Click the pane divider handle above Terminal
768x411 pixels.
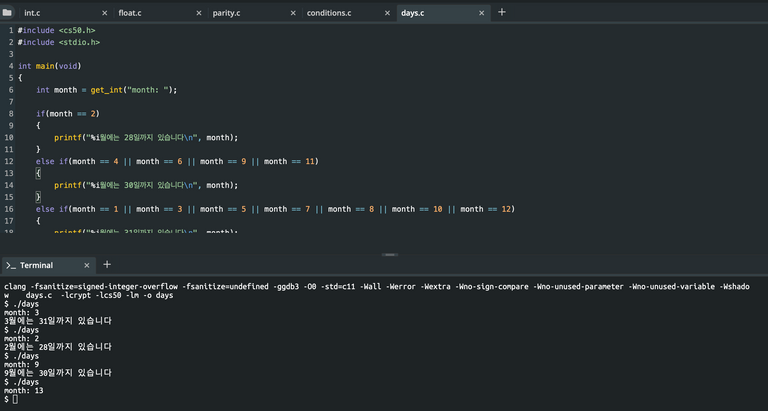[x=390, y=255]
